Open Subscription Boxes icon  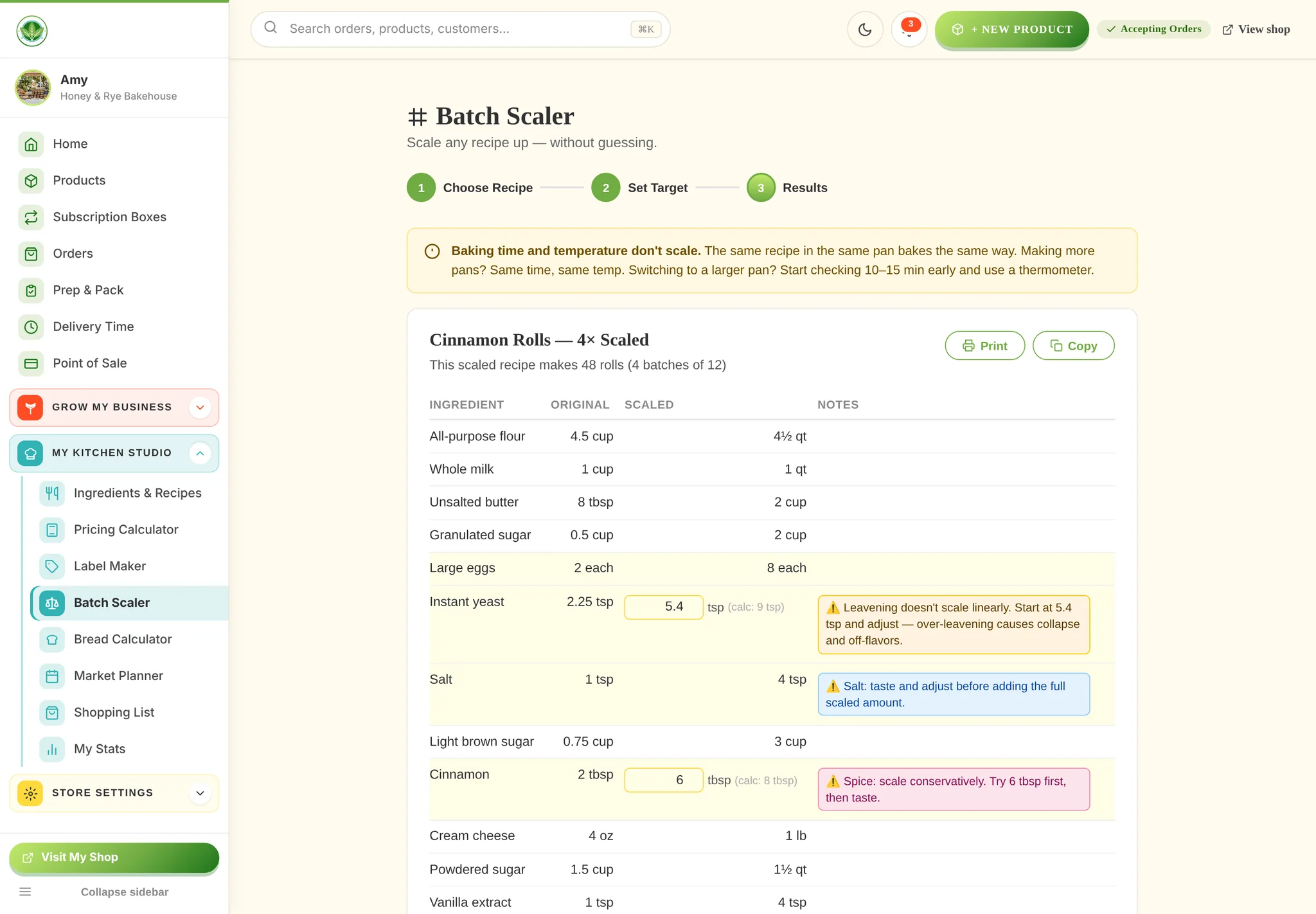tap(31, 217)
